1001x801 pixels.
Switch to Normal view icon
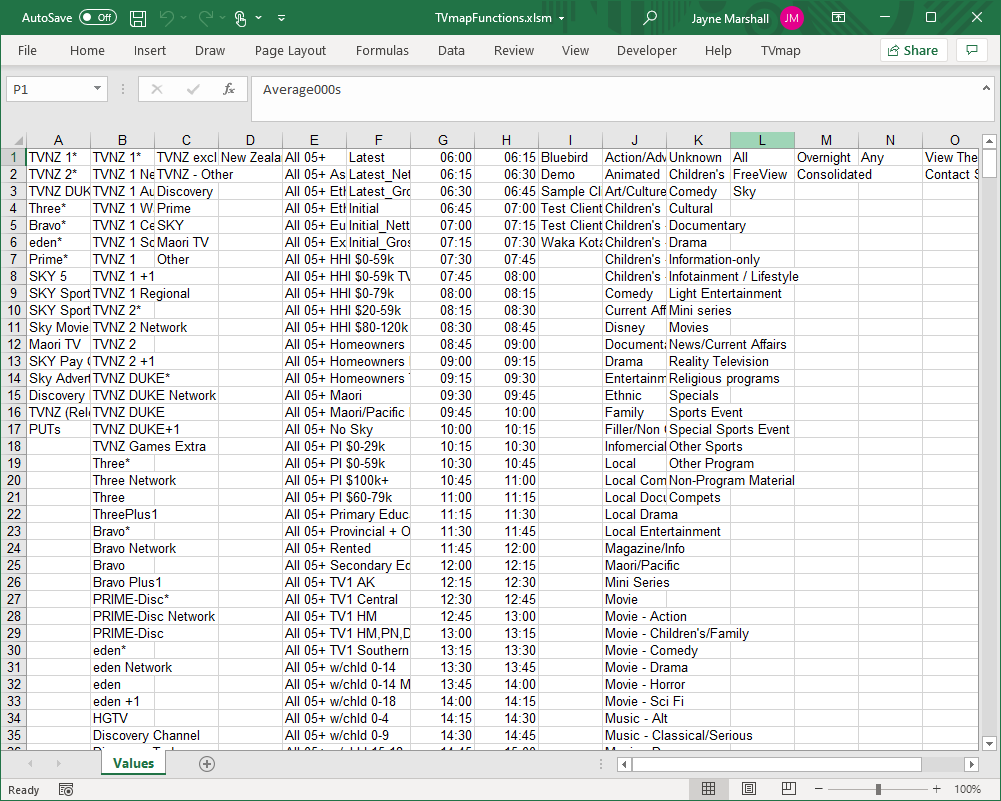point(709,789)
